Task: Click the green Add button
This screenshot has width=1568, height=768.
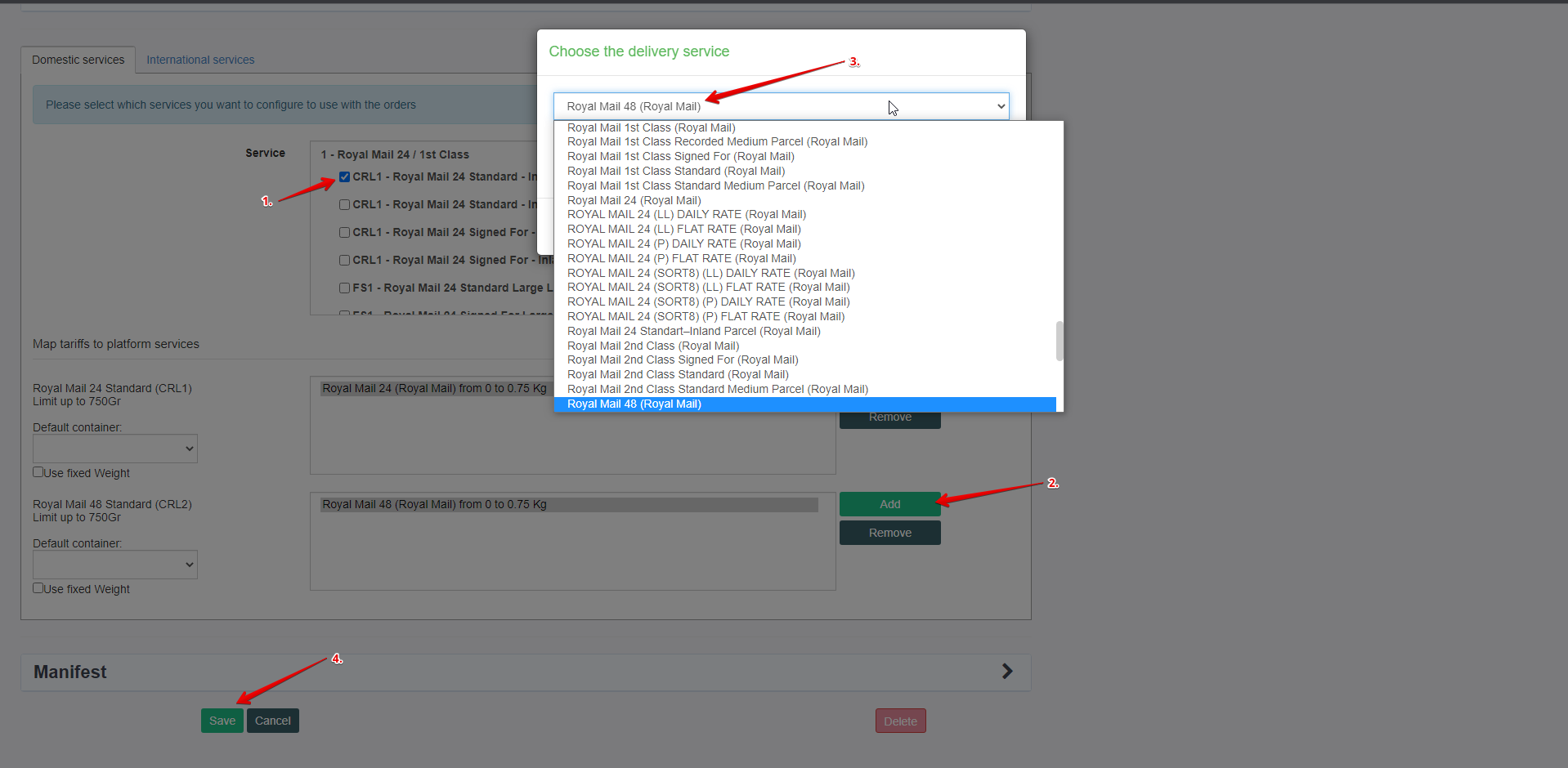Action: 890,504
